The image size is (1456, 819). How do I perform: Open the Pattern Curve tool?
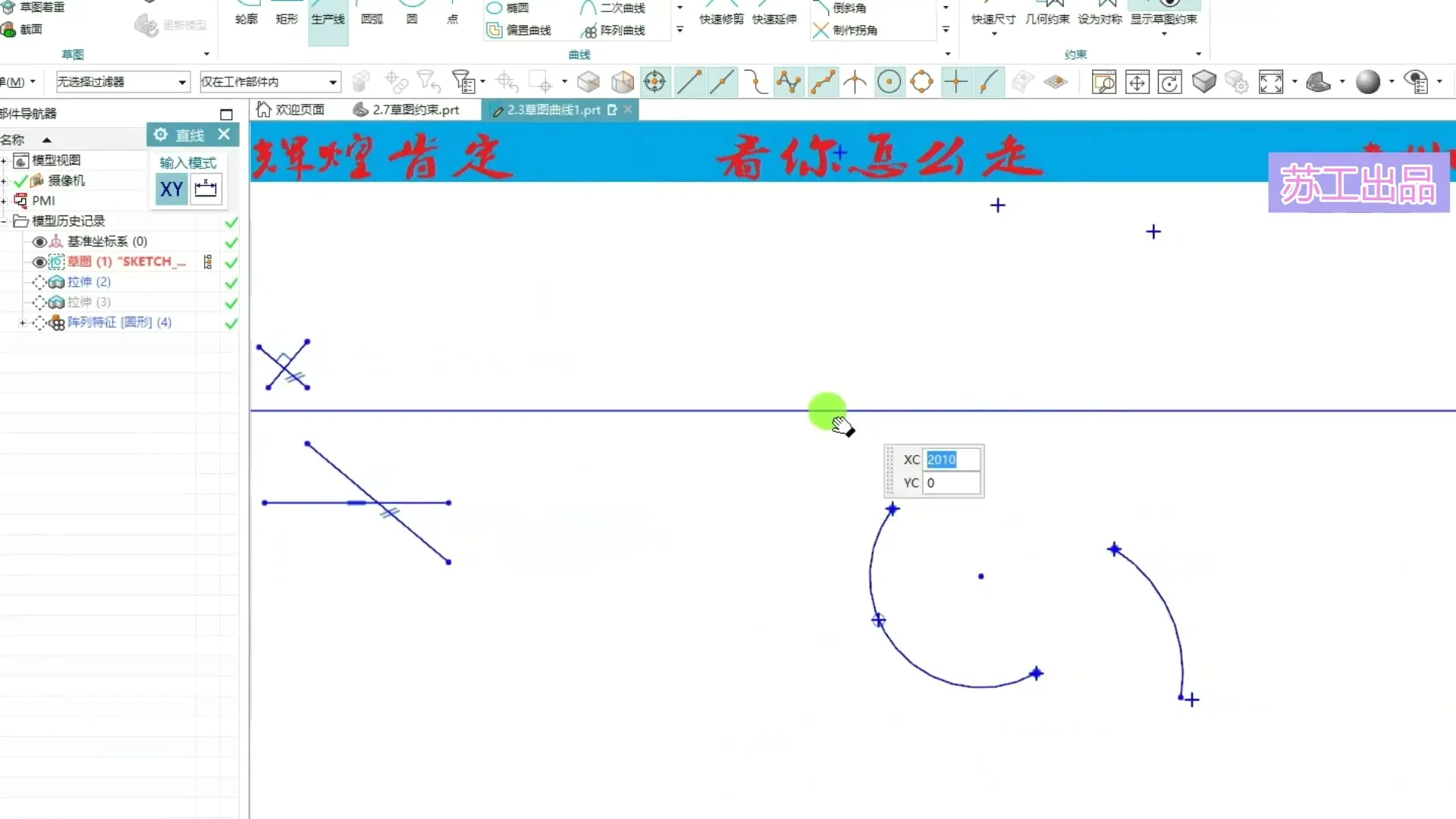[613, 30]
